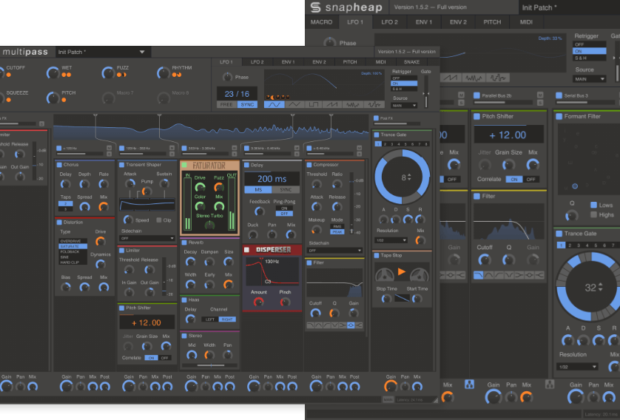This screenshot has height=420, width=620.
Task: Switch to LFO 2 tab in Multipass
Action: (257, 62)
